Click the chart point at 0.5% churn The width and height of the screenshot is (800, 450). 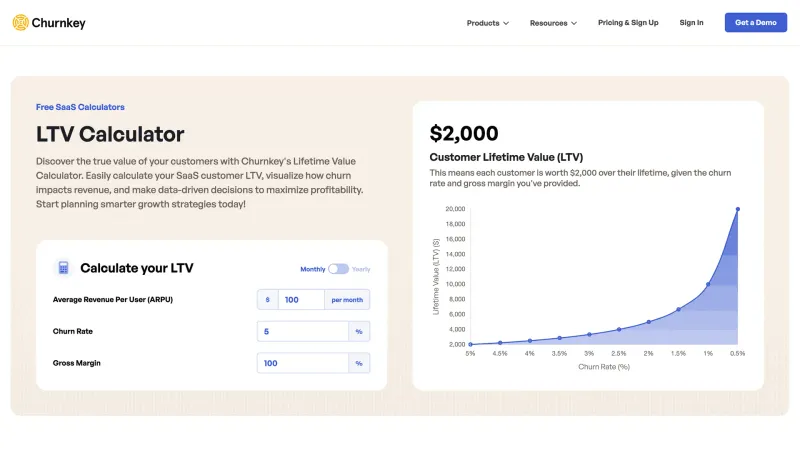tap(737, 209)
